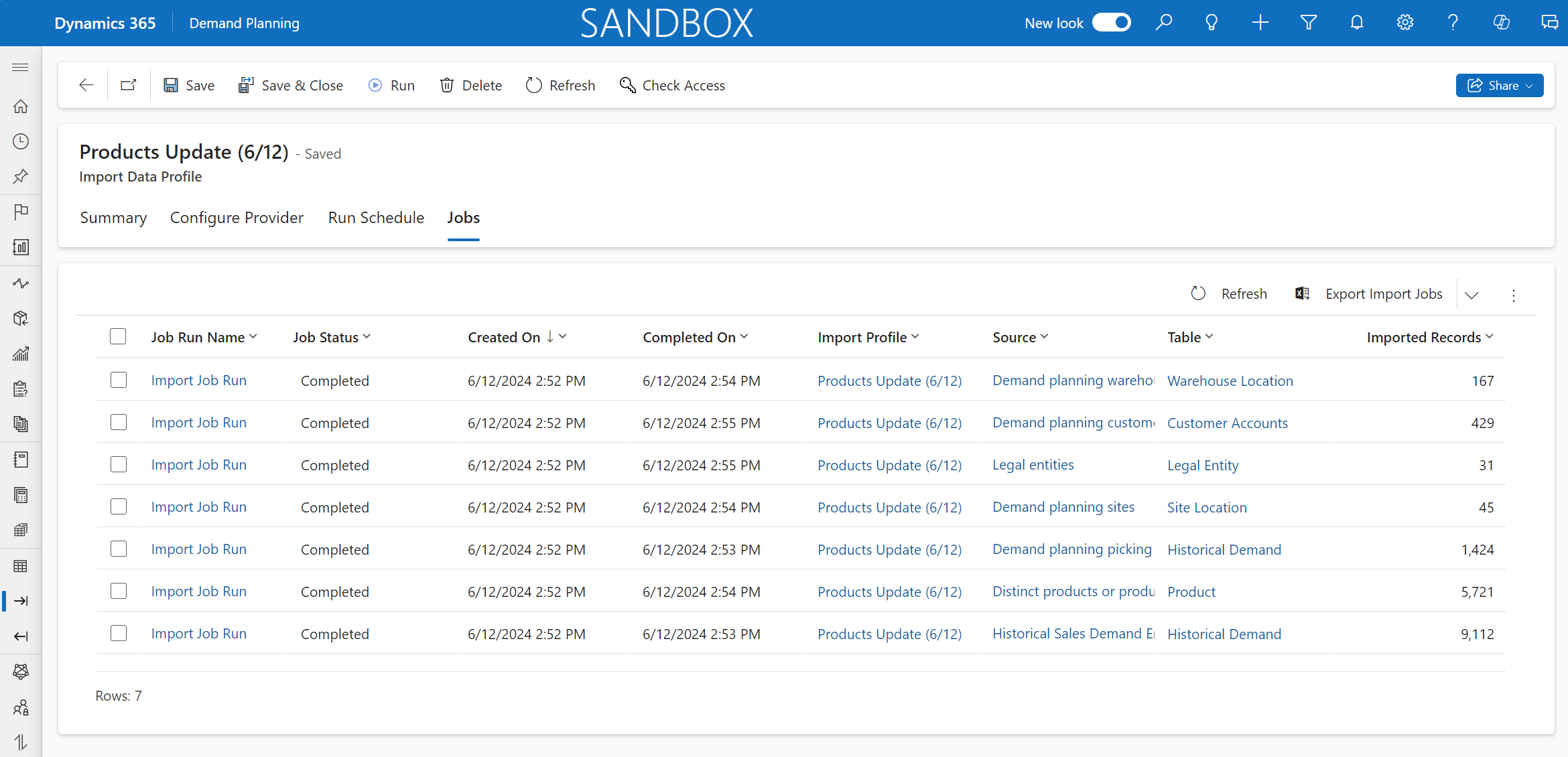Open the search icon in the top bar
The width and height of the screenshot is (1568, 757).
point(1164,22)
